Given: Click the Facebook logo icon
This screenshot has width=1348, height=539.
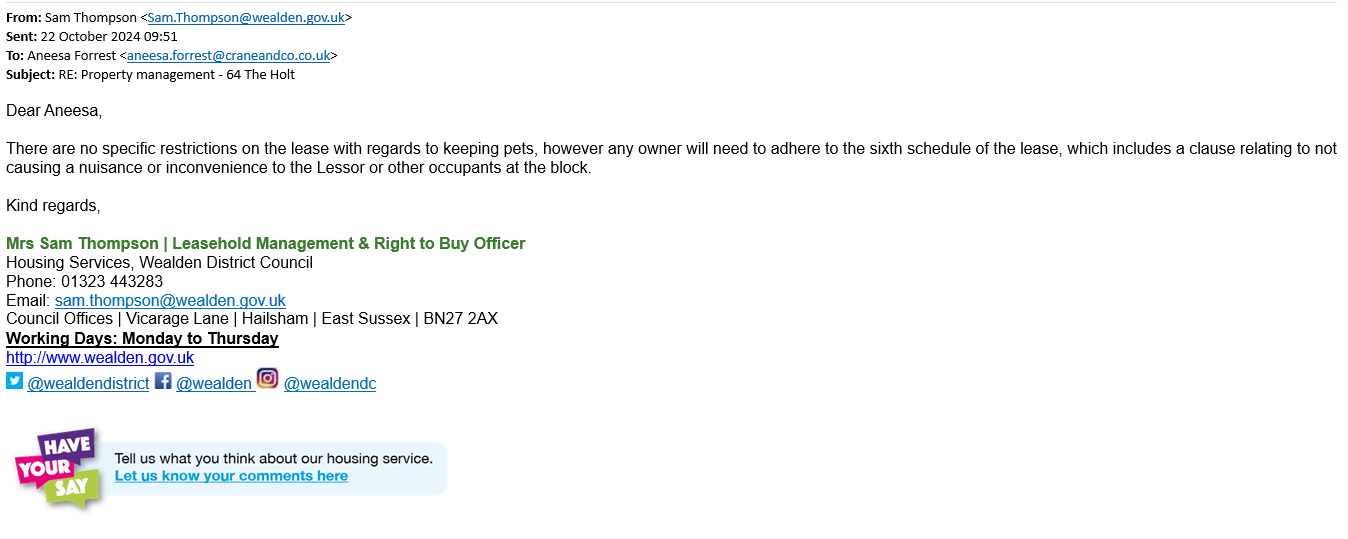Looking at the screenshot, I should (x=163, y=380).
